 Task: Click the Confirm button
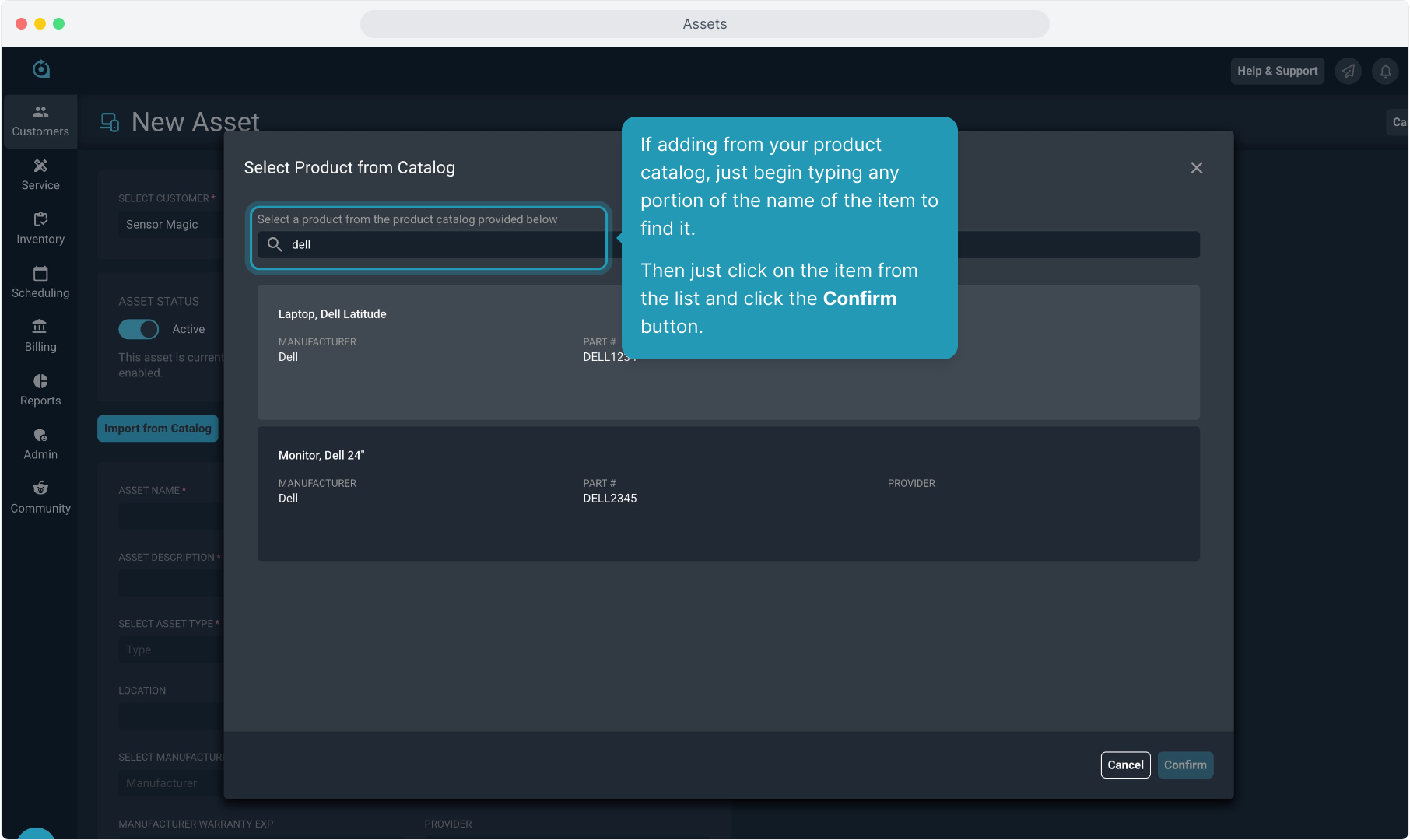point(1184,765)
